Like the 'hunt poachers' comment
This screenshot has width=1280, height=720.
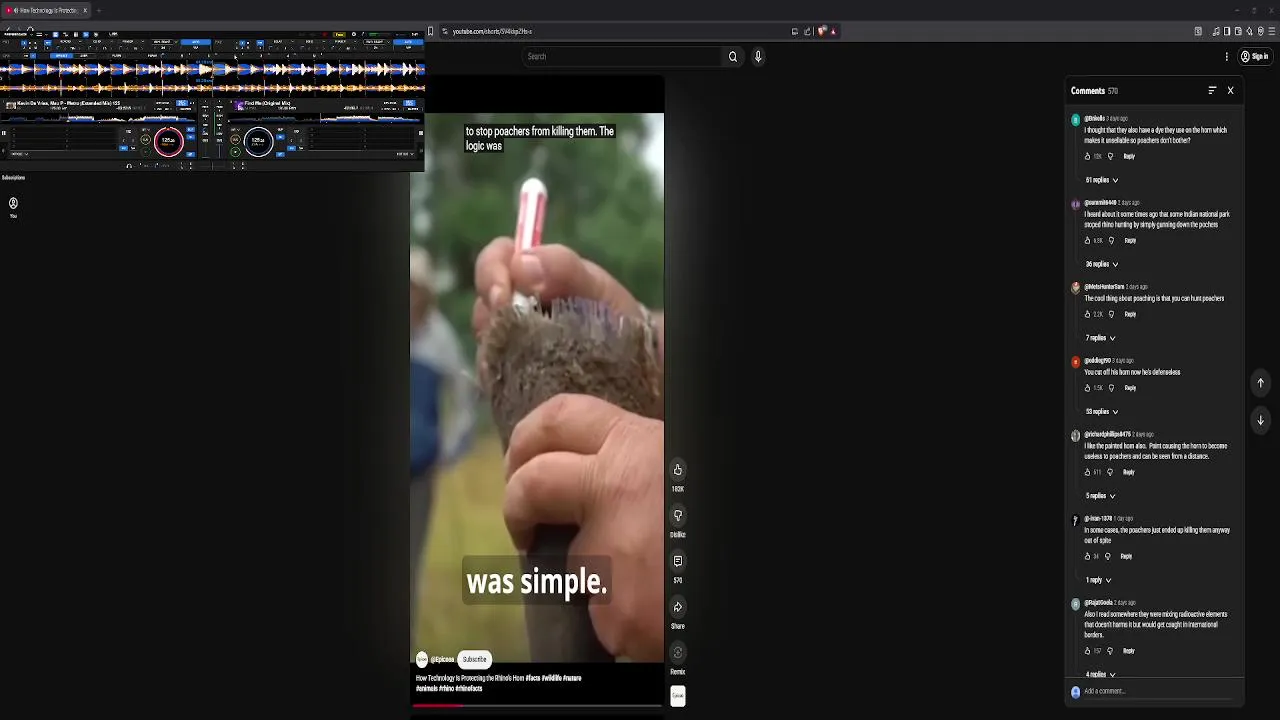coord(1088,315)
